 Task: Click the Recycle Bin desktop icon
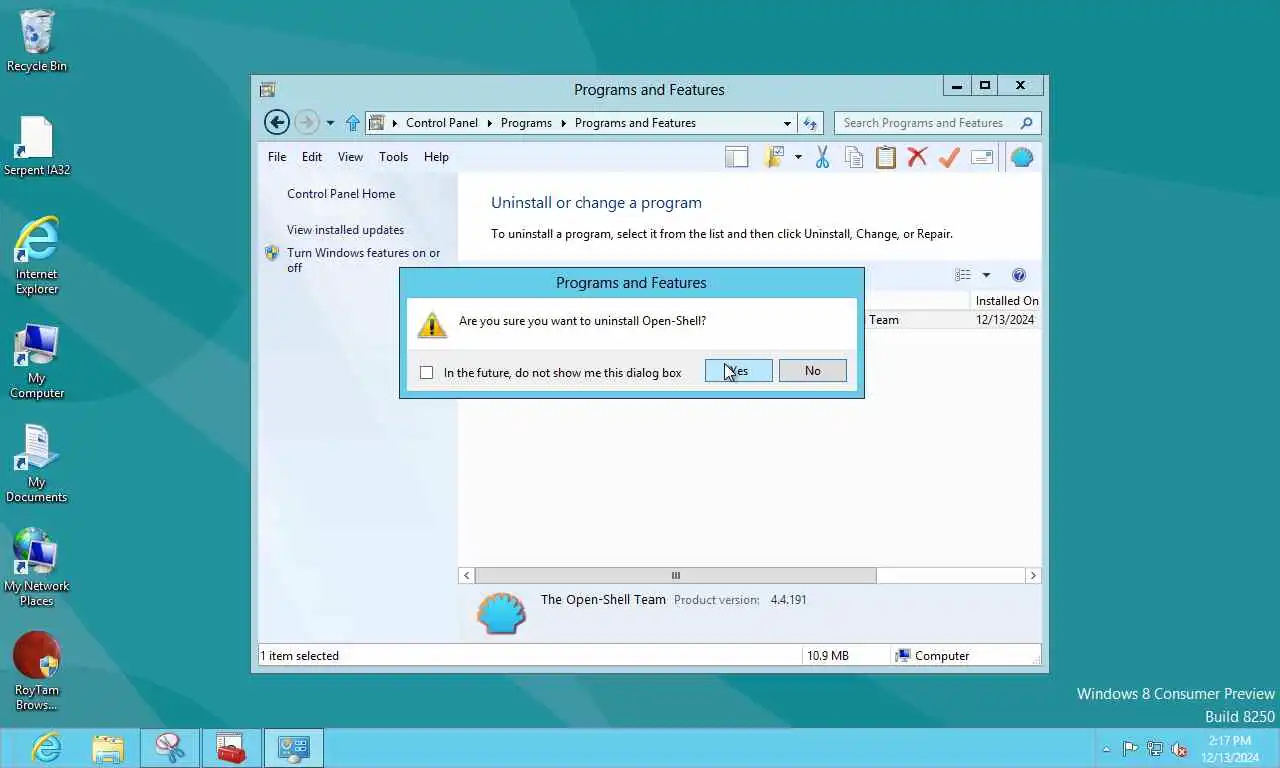pos(37,41)
